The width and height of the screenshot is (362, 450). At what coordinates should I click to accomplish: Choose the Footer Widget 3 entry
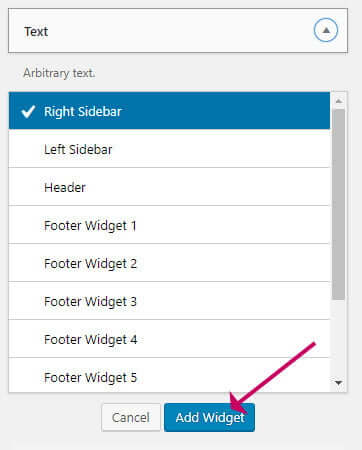tap(169, 301)
